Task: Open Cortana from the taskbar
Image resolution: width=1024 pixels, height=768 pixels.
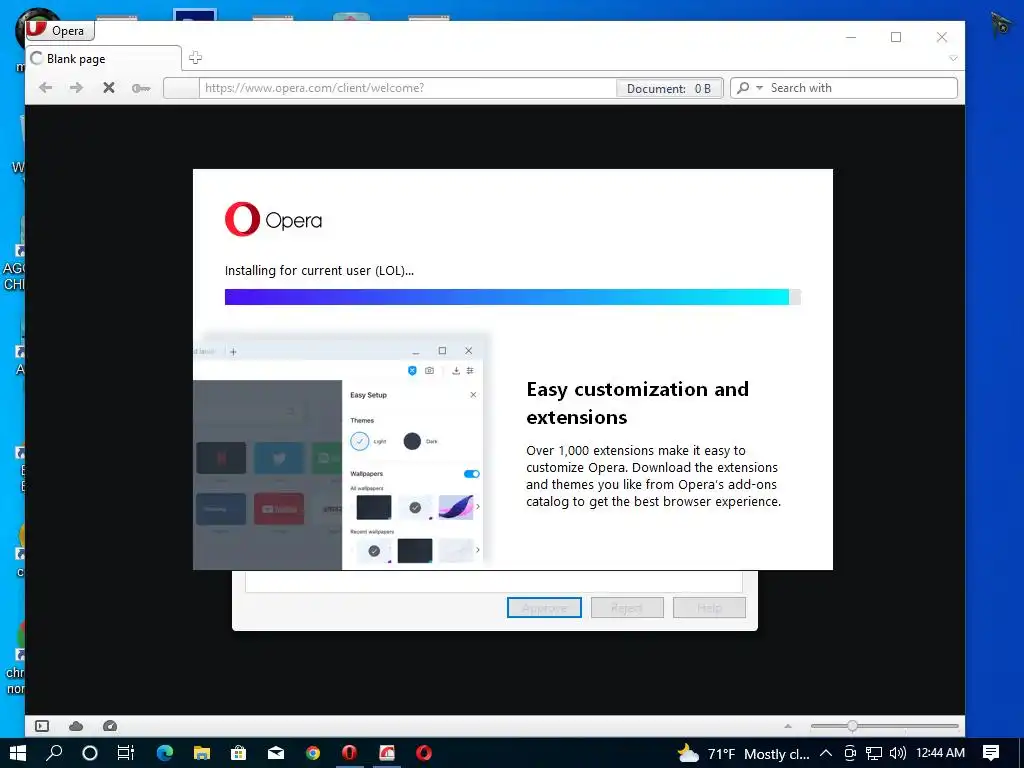Action: (x=89, y=753)
